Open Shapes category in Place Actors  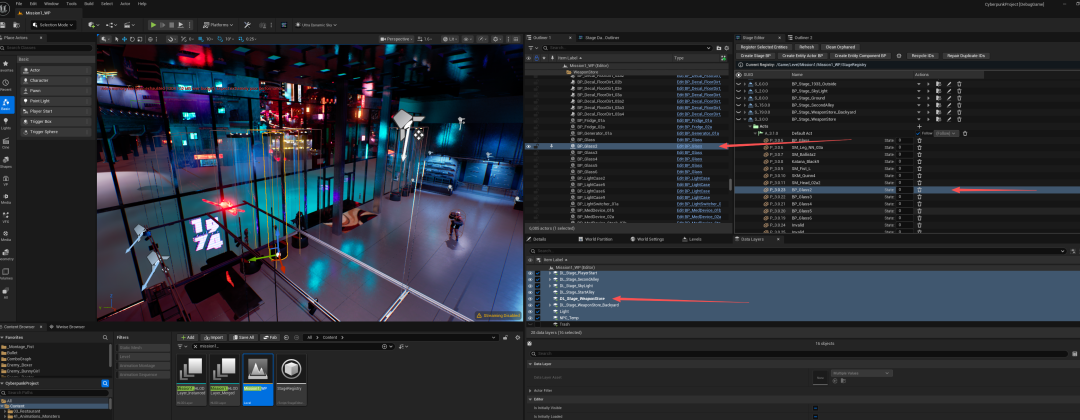pyautogui.click(x=6, y=161)
